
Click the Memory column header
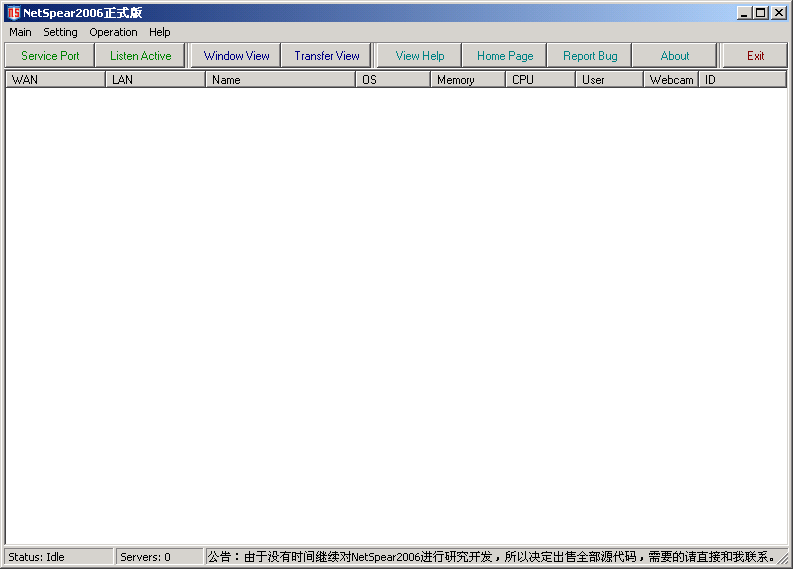point(467,80)
